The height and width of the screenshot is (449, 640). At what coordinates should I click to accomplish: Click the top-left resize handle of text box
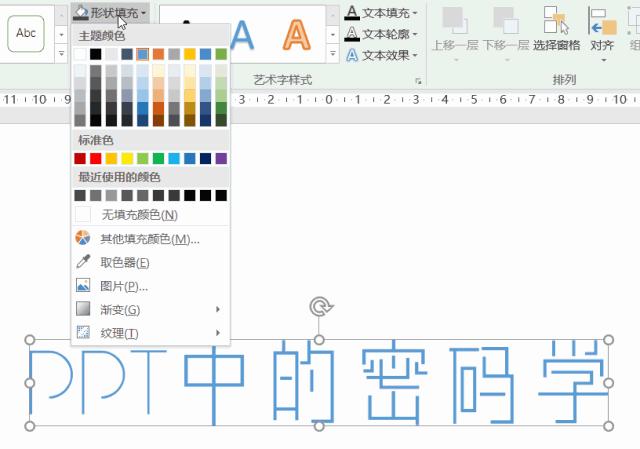tap(29, 340)
